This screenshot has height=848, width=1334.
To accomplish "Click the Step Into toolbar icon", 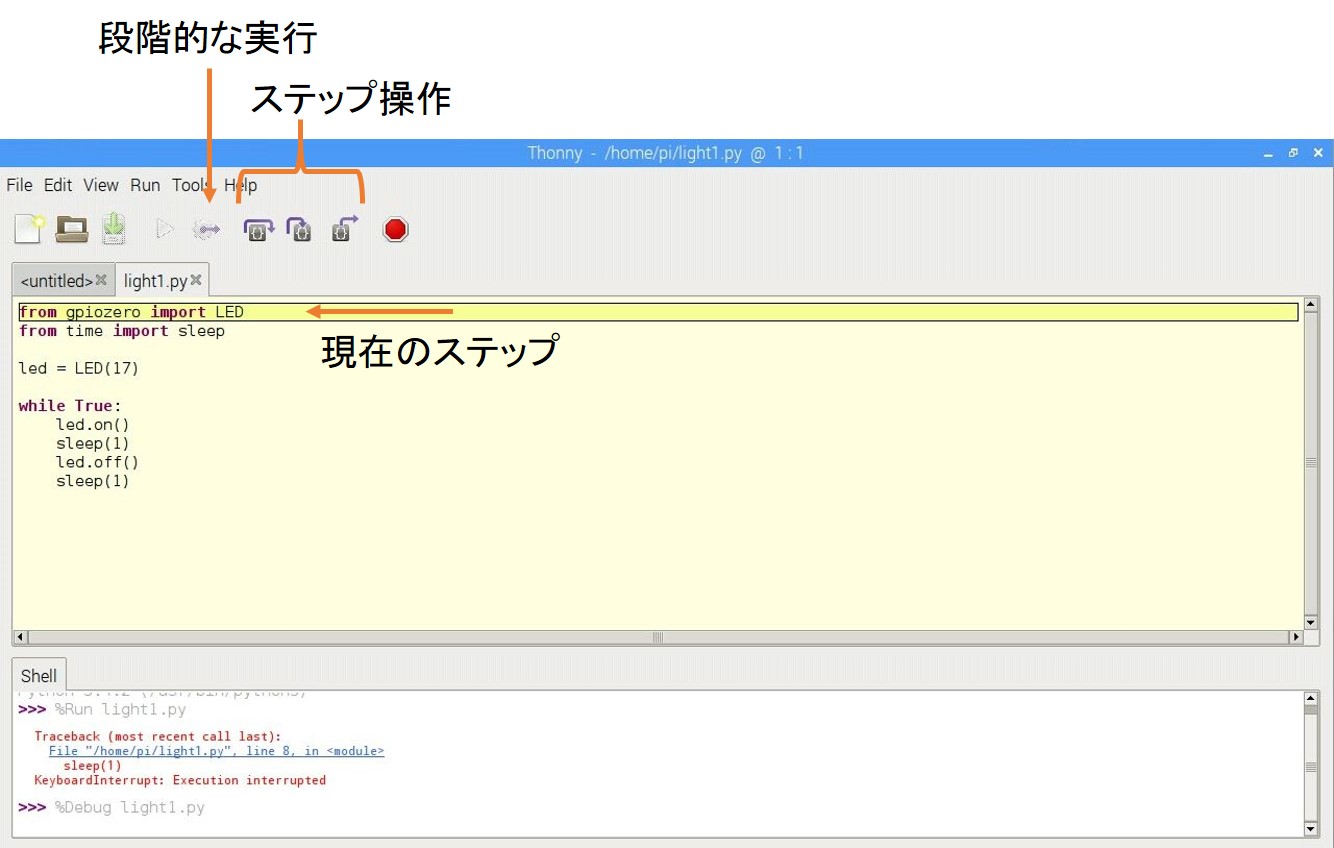I will [x=300, y=230].
